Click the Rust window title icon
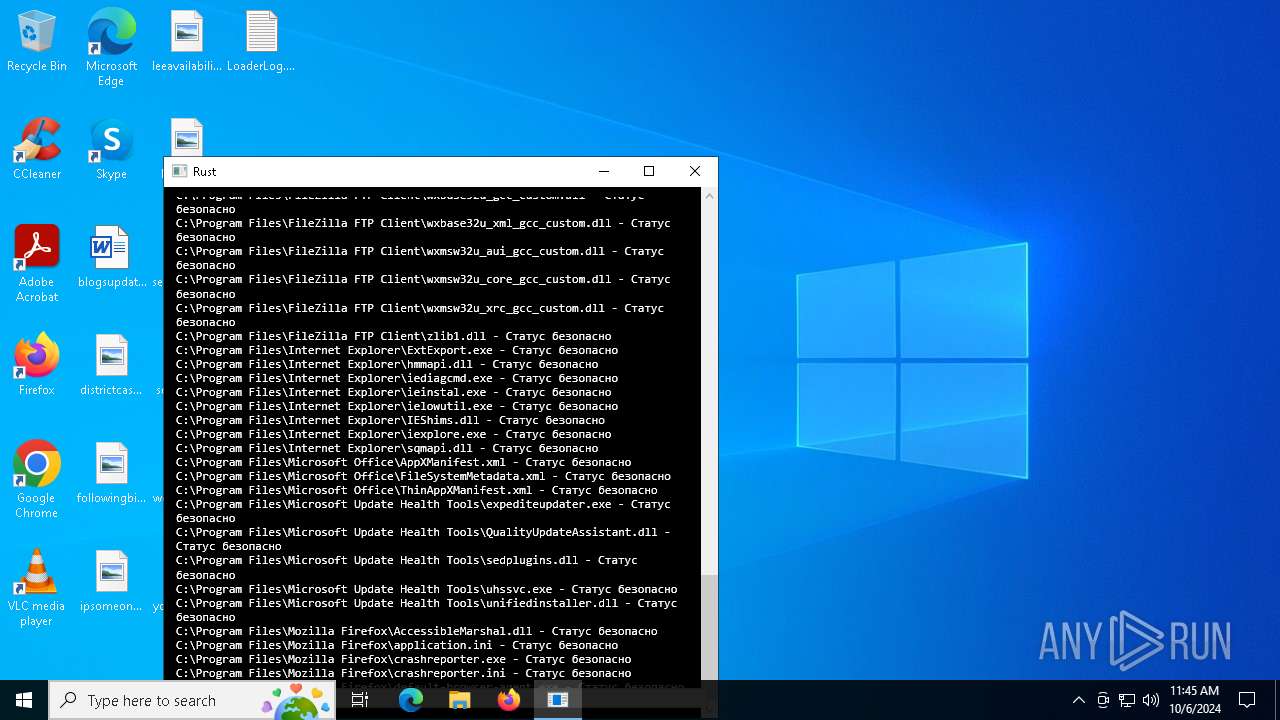The image size is (1280, 720). pyautogui.click(x=180, y=171)
